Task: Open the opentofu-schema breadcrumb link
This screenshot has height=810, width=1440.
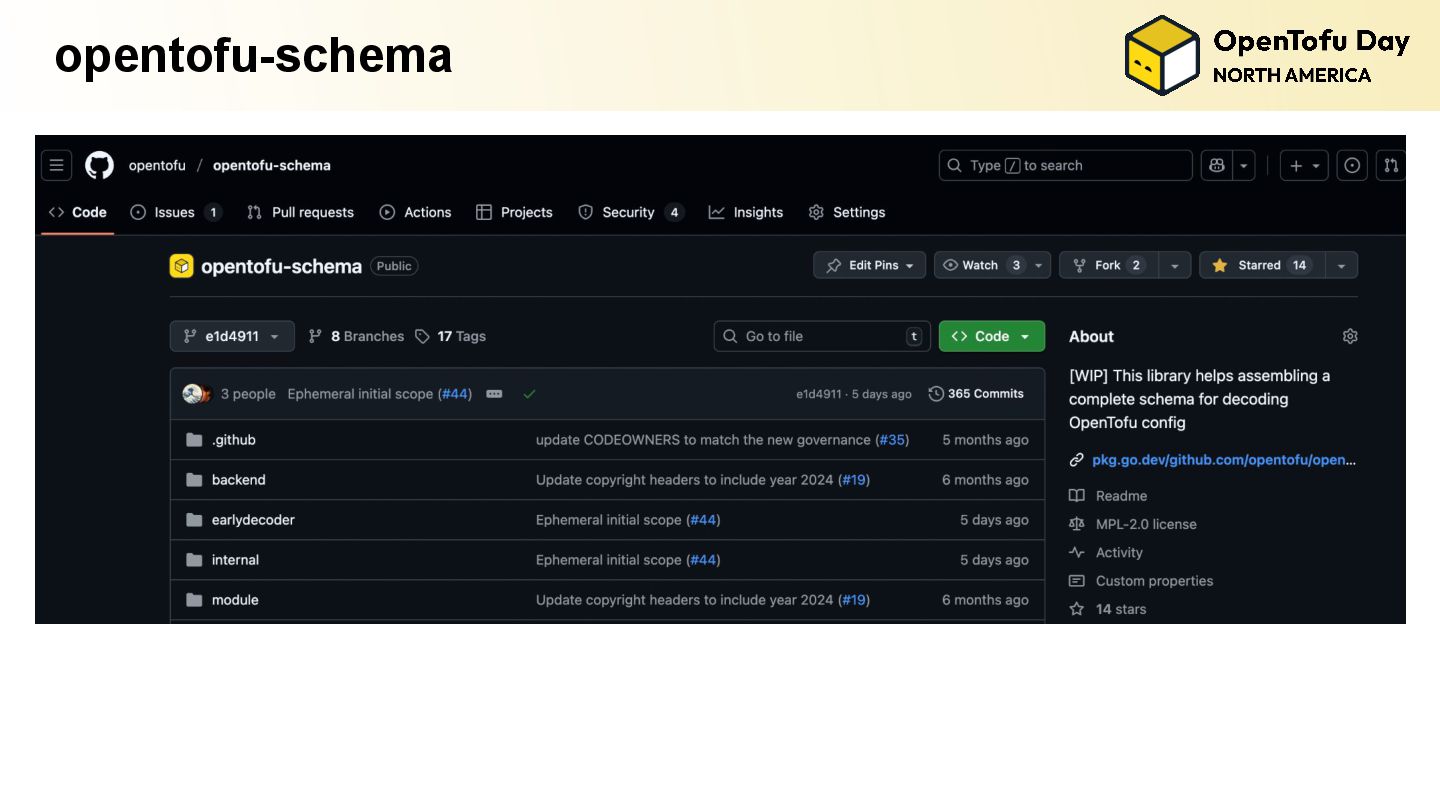Action: 272,165
